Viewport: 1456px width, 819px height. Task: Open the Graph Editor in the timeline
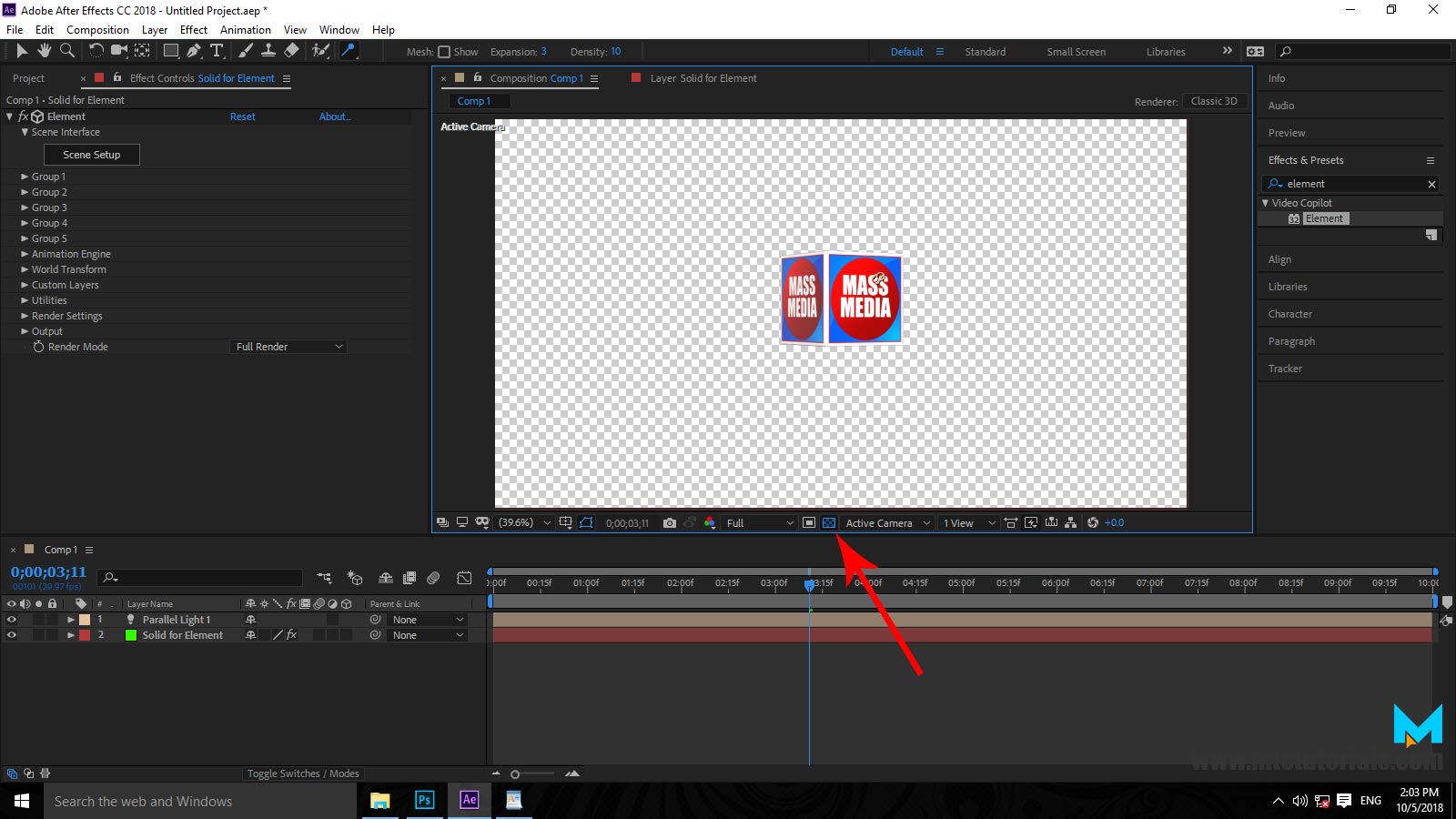(x=464, y=578)
